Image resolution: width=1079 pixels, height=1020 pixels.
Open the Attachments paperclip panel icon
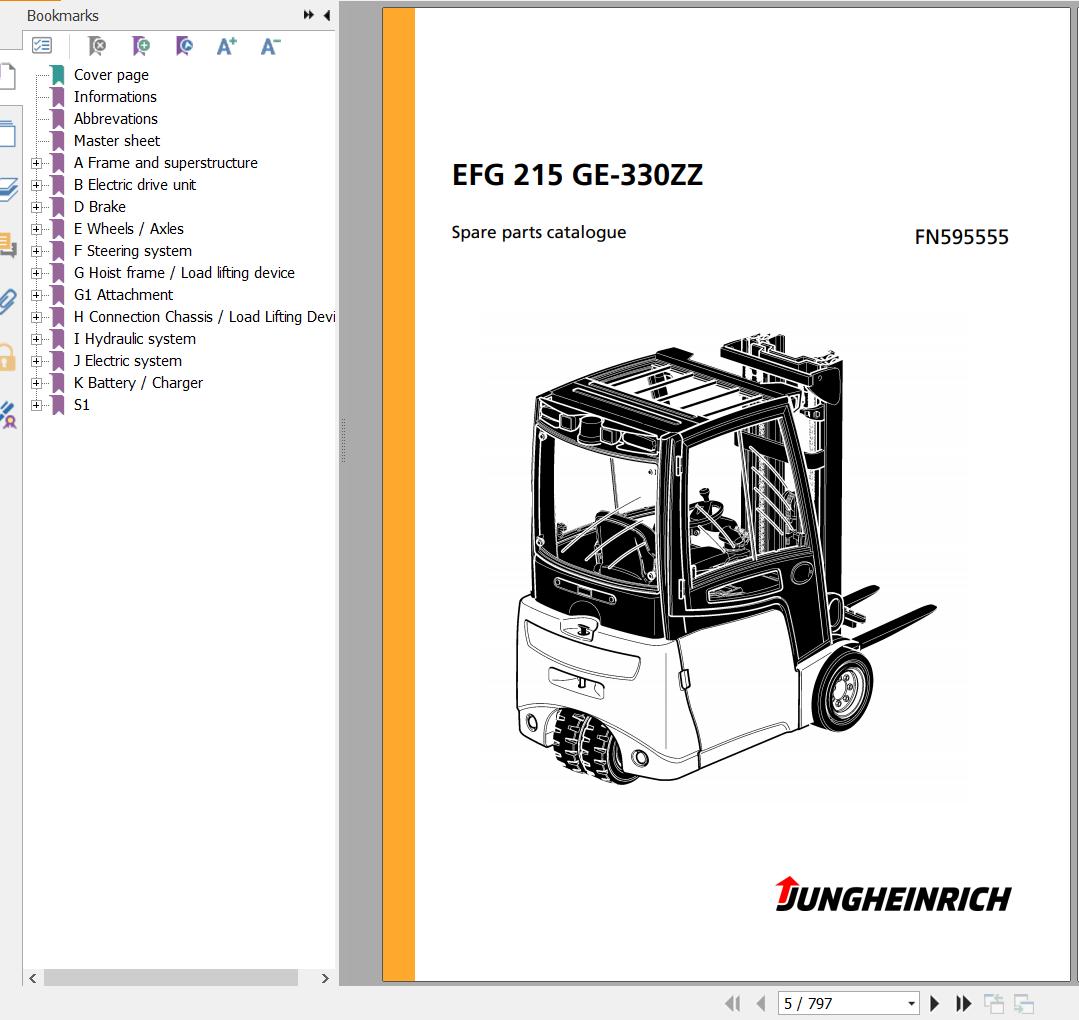click(x=8, y=301)
